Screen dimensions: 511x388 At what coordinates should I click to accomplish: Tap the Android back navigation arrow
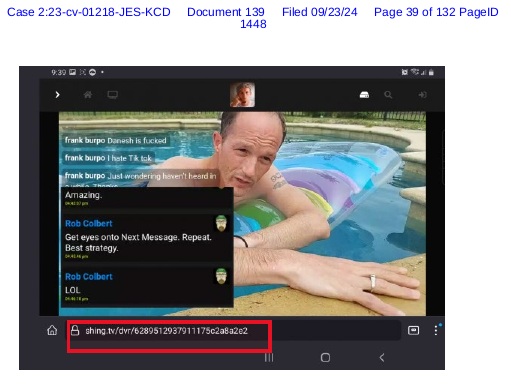point(382,358)
